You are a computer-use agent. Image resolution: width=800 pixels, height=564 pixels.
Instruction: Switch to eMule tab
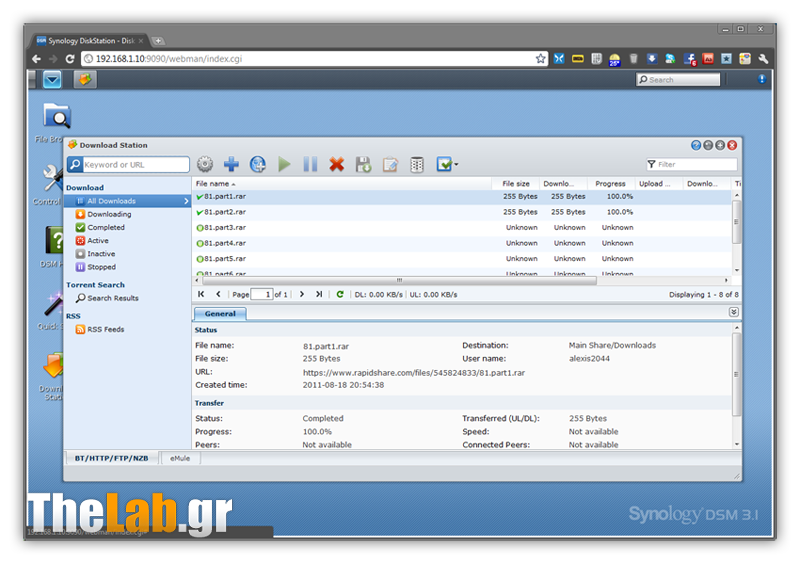pyautogui.click(x=180, y=458)
